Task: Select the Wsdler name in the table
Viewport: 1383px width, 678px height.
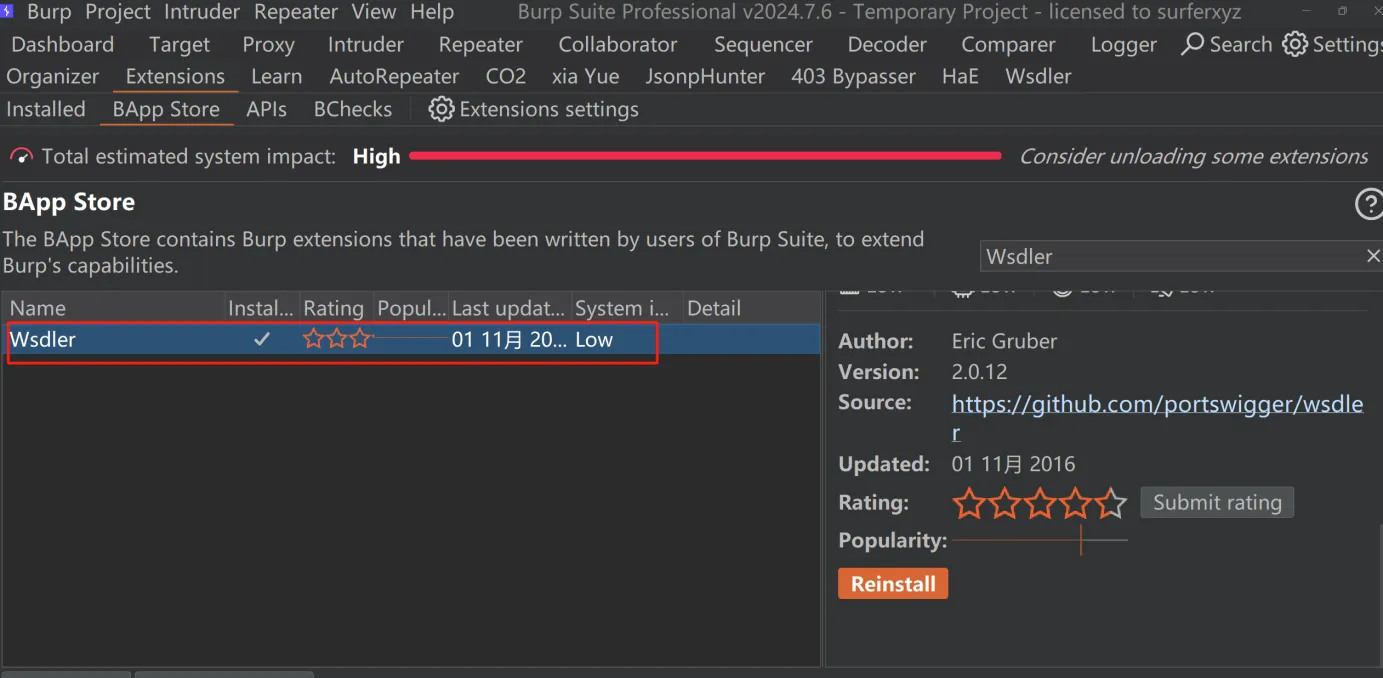Action: (x=43, y=340)
